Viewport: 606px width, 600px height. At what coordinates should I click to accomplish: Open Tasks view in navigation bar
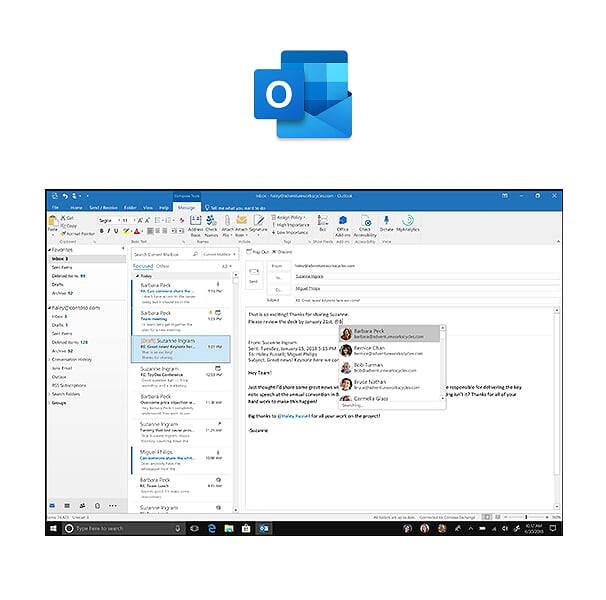point(97,506)
